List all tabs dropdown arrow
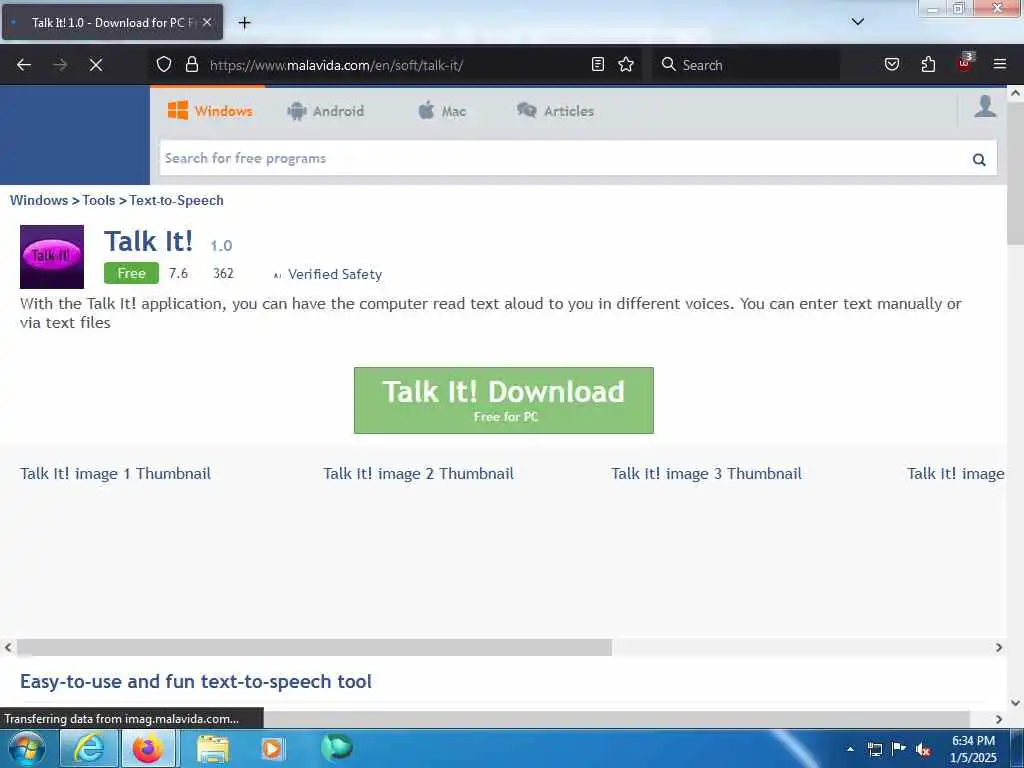1024x768 pixels. click(858, 22)
